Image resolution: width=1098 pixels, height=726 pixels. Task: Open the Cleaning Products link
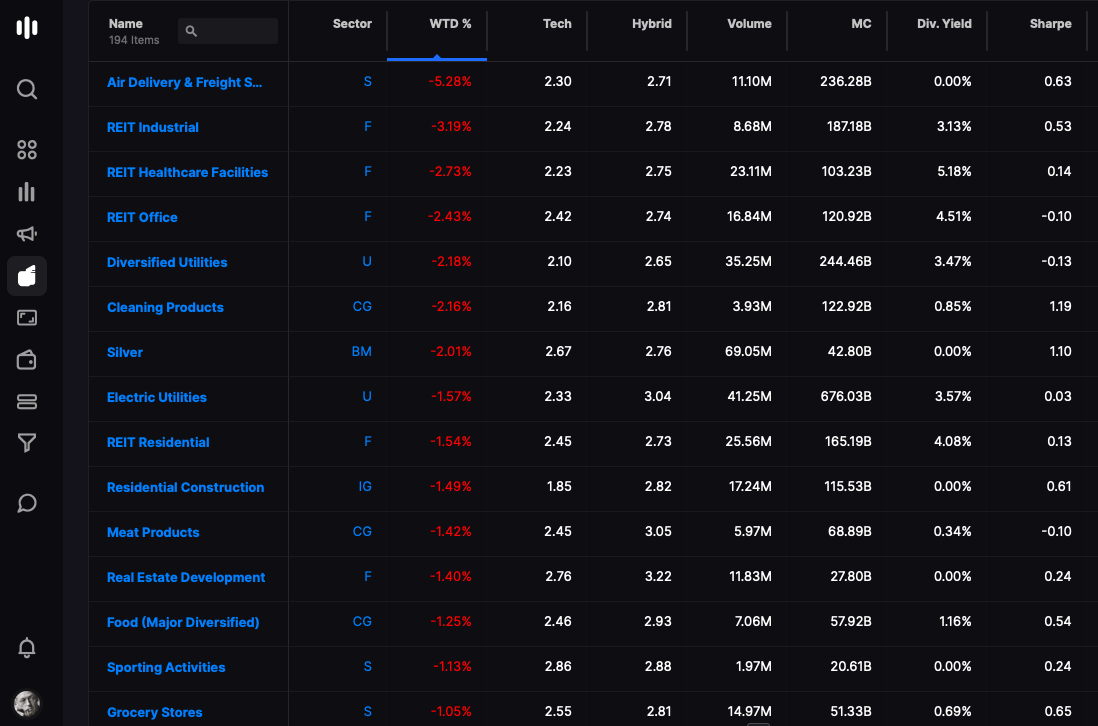(165, 307)
